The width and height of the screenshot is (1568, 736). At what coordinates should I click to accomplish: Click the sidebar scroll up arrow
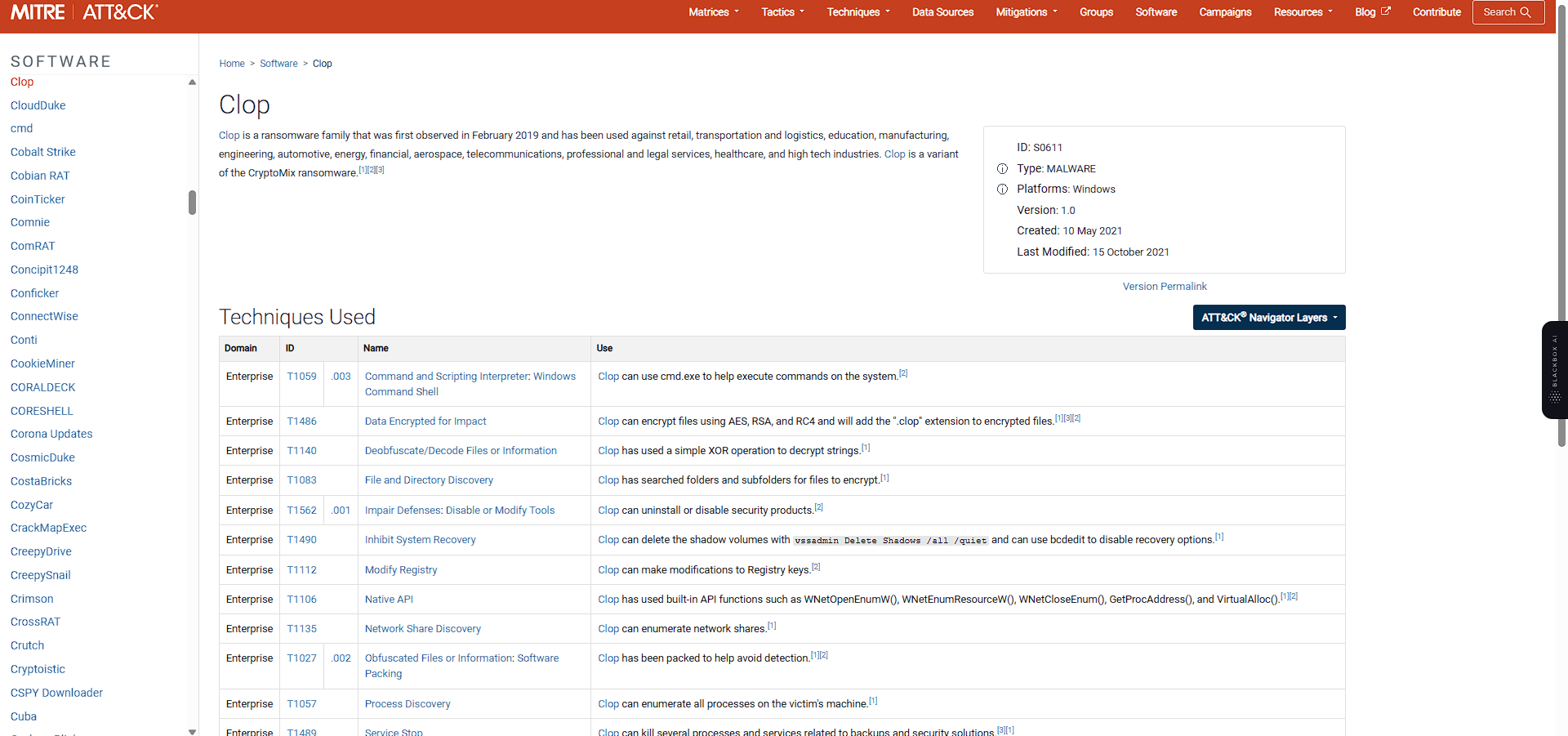click(192, 82)
